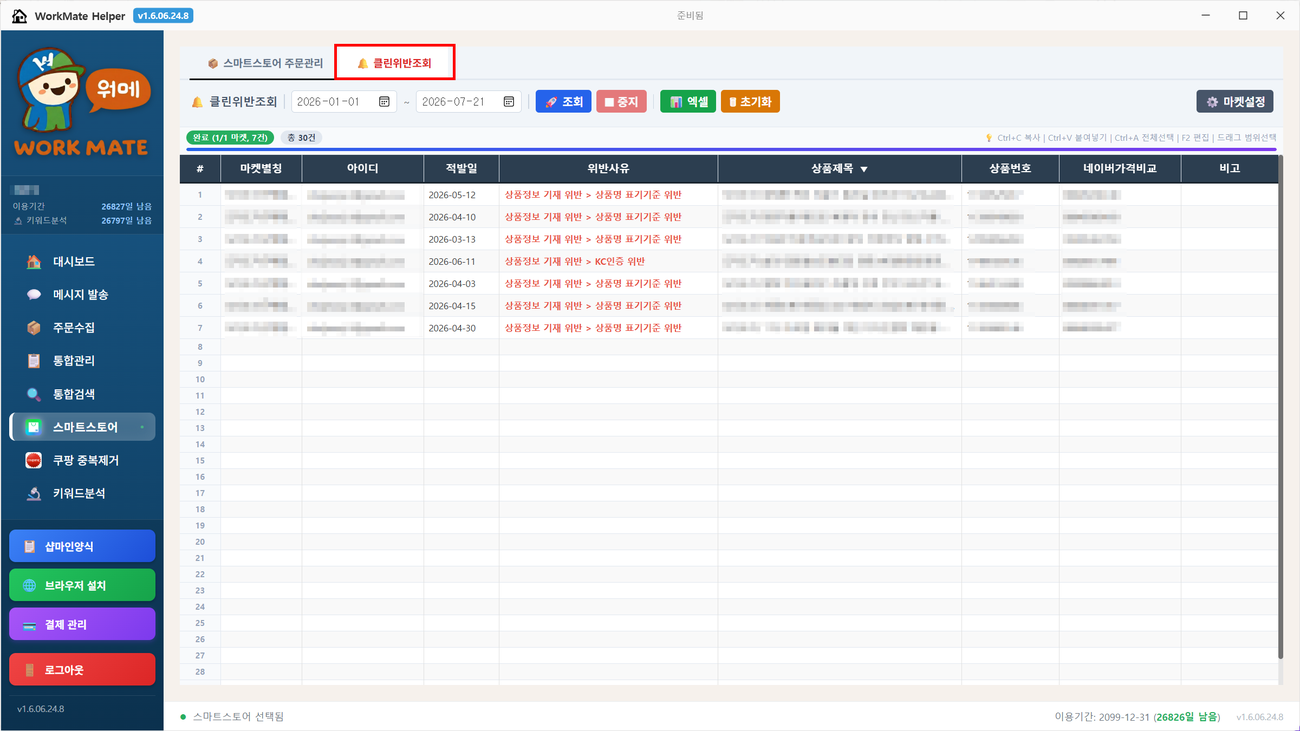
Task: Click the table's vertical scrollbar
Action: [x=1281, y=406]
